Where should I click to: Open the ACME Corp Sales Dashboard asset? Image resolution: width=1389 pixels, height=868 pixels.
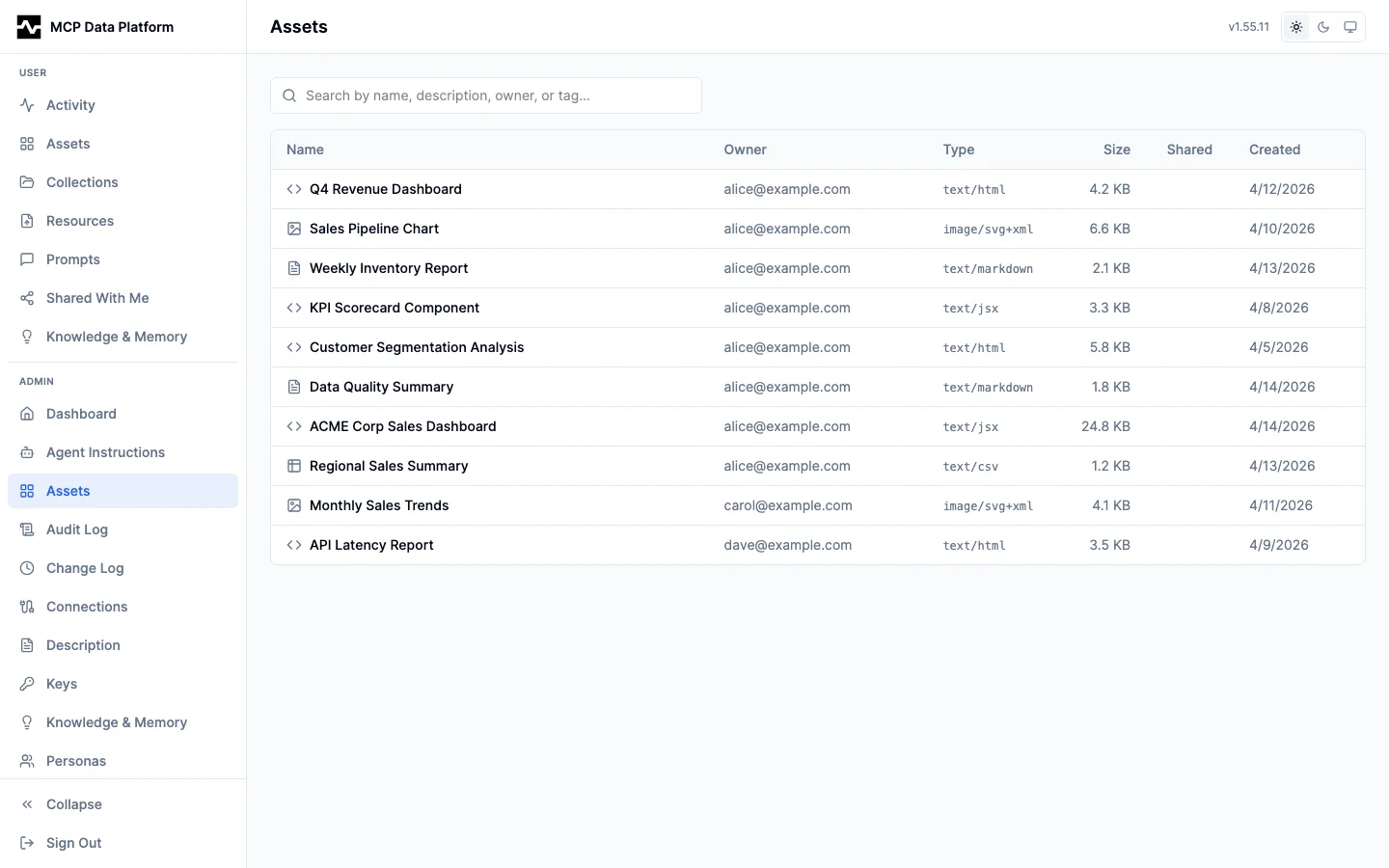(402, 426)
